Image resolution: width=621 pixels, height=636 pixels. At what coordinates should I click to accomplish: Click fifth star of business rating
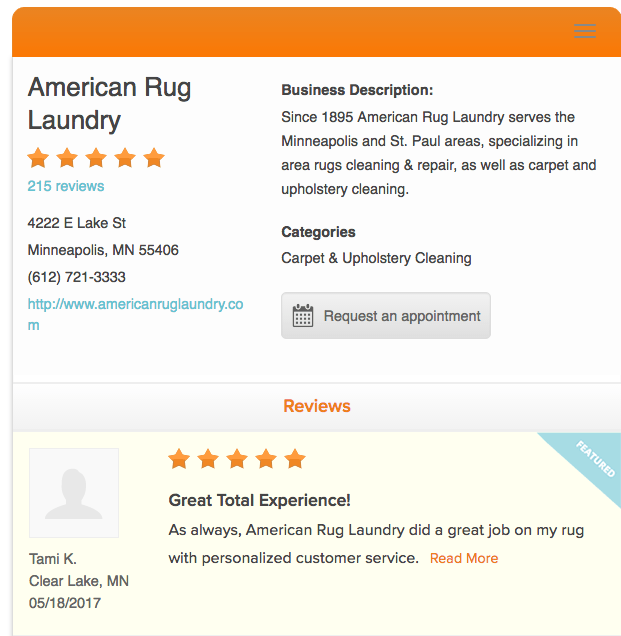[x=154, y=158]
